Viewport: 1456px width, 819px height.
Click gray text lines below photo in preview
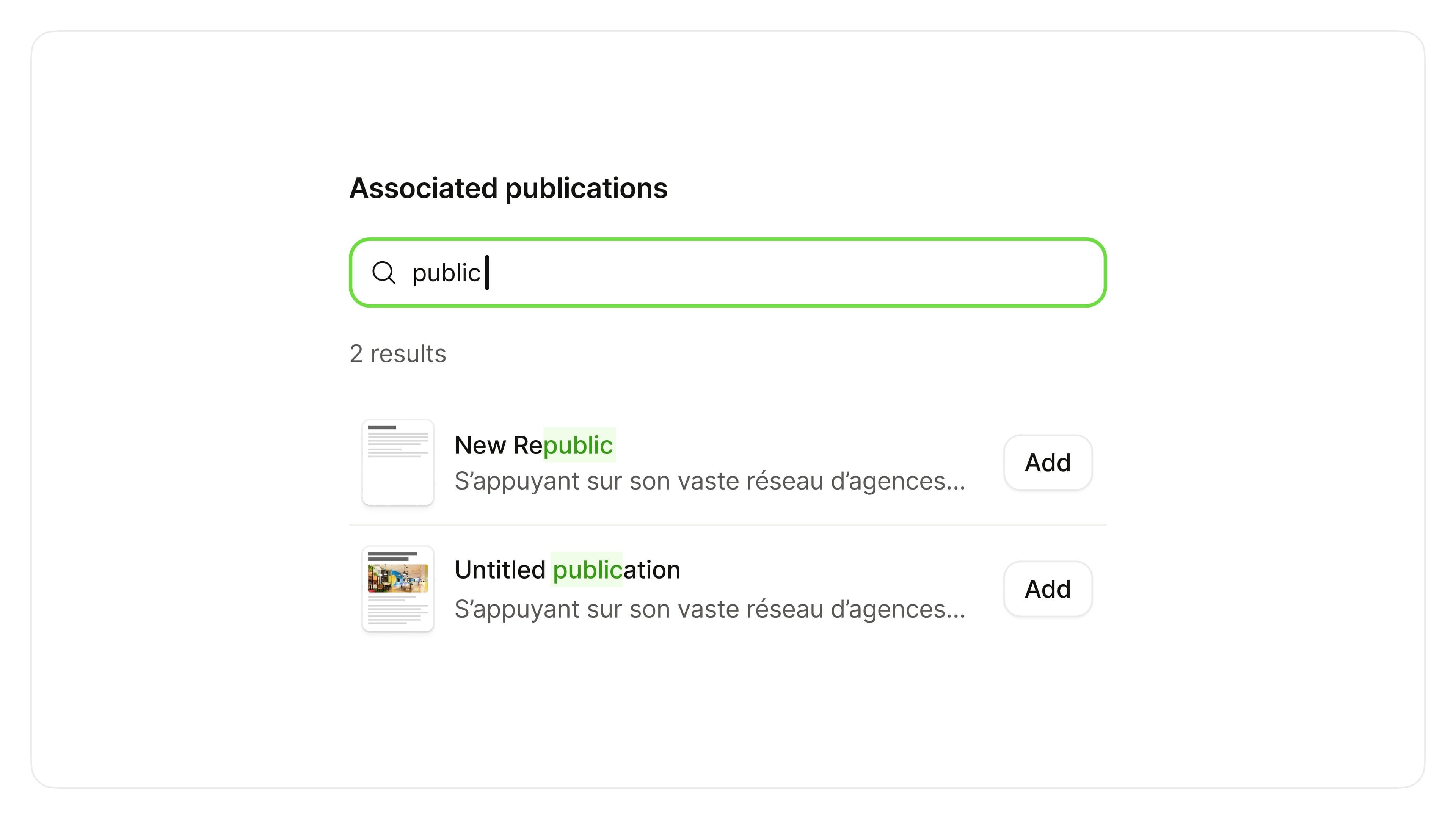coord(398,610)
